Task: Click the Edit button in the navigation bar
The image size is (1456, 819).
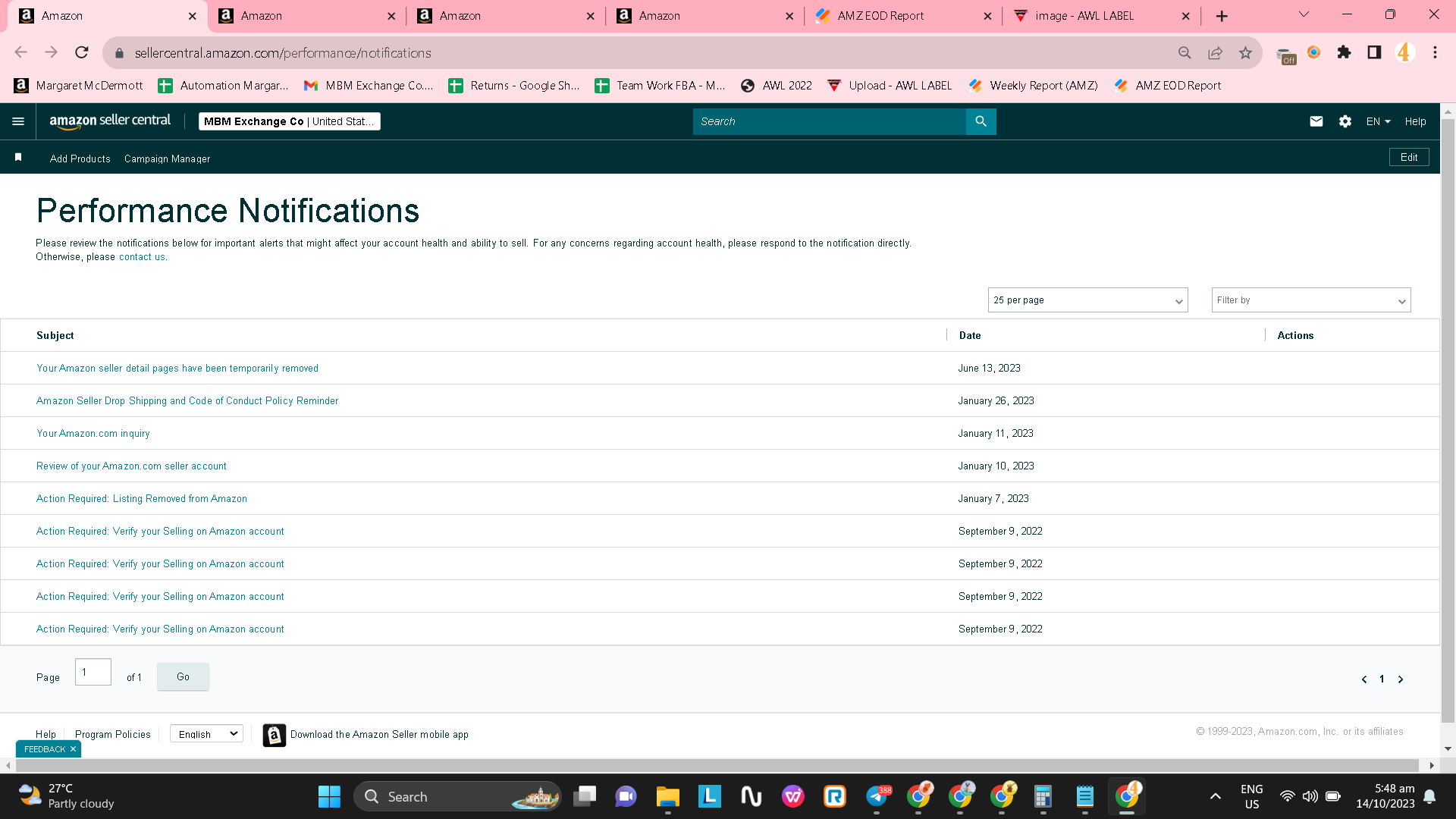Action: point(1409,157)
